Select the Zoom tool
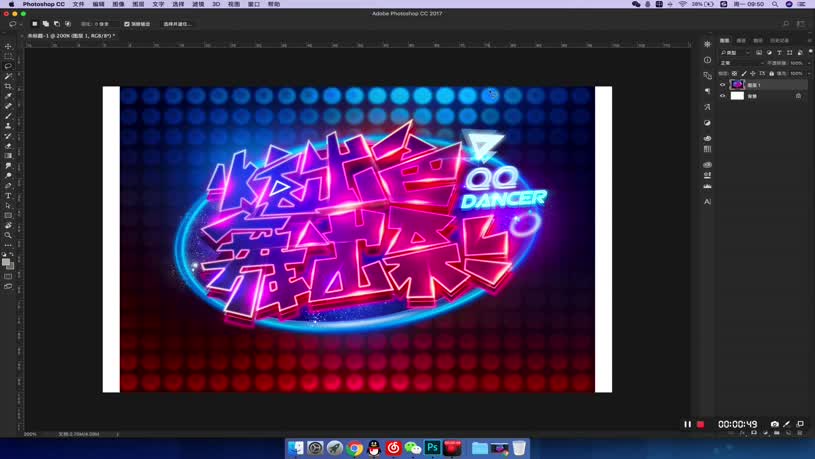 point(8,235)
